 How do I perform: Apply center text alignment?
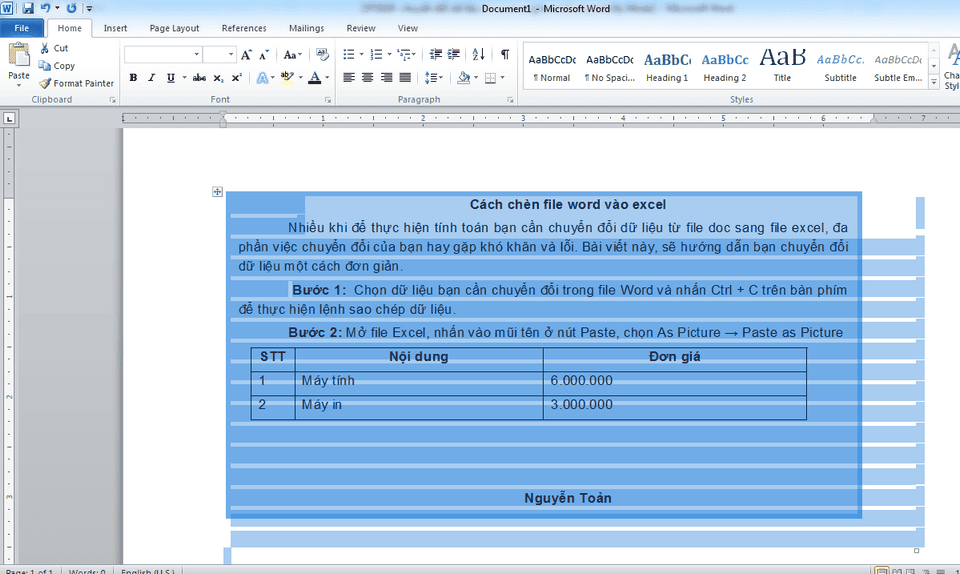[367, 78]
